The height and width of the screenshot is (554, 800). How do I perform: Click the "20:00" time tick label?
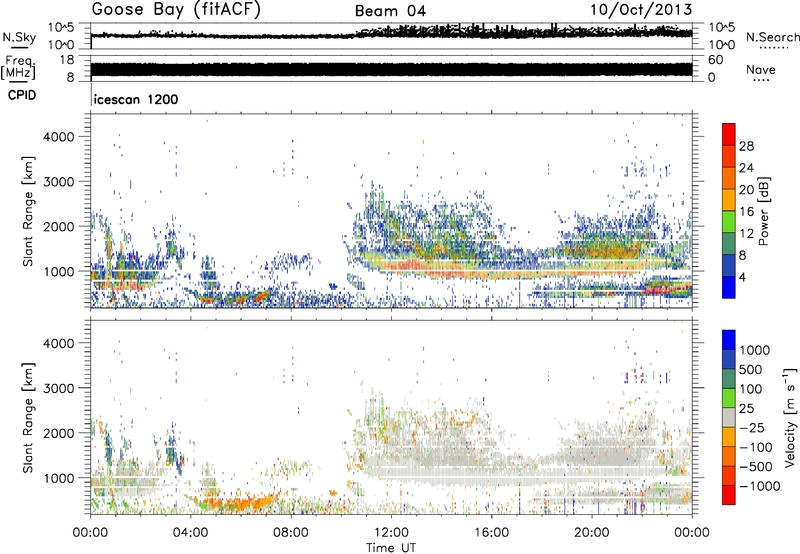pyautogui.click(x=591, y=533)
